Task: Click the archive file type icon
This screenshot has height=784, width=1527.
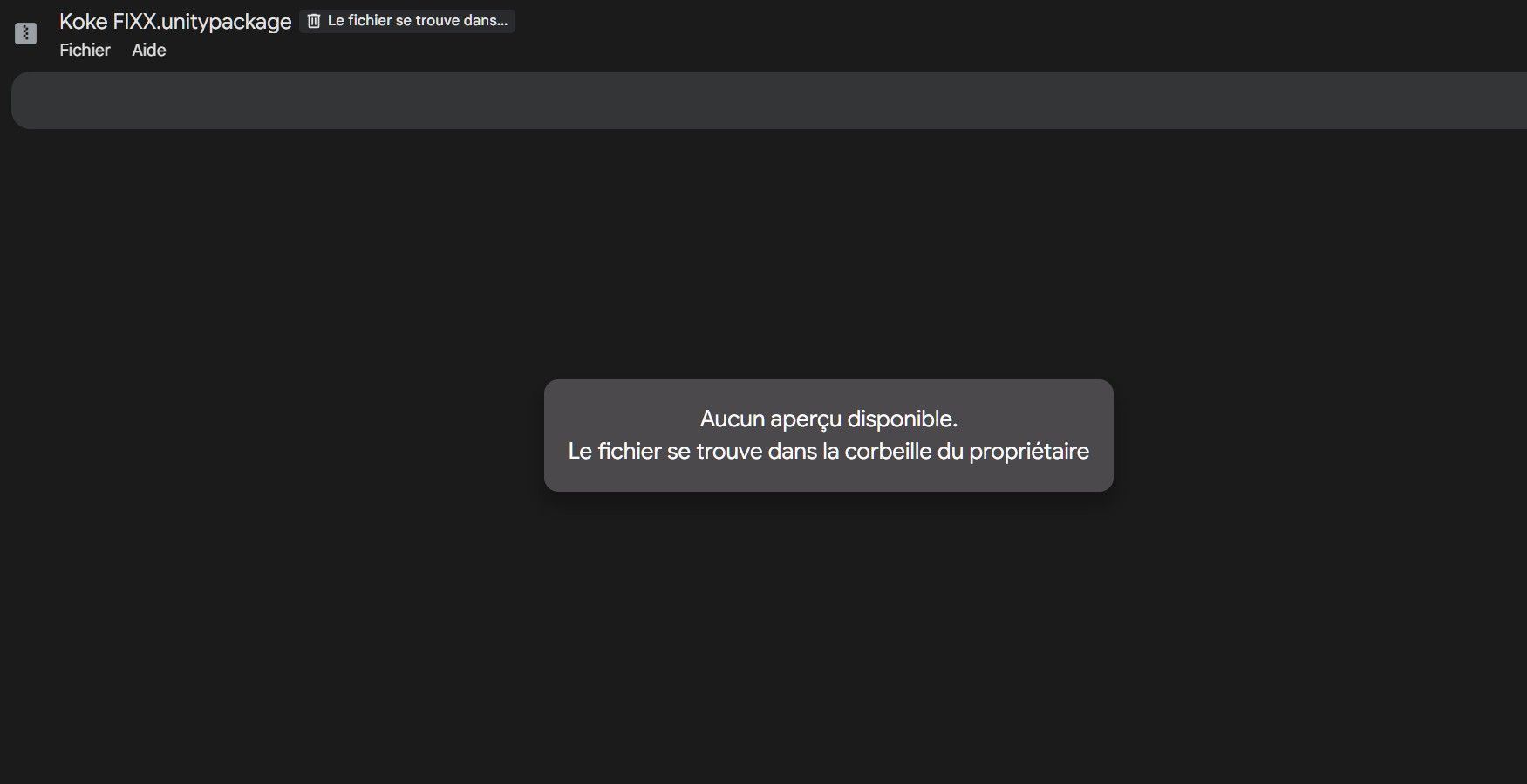Action: 26,34
